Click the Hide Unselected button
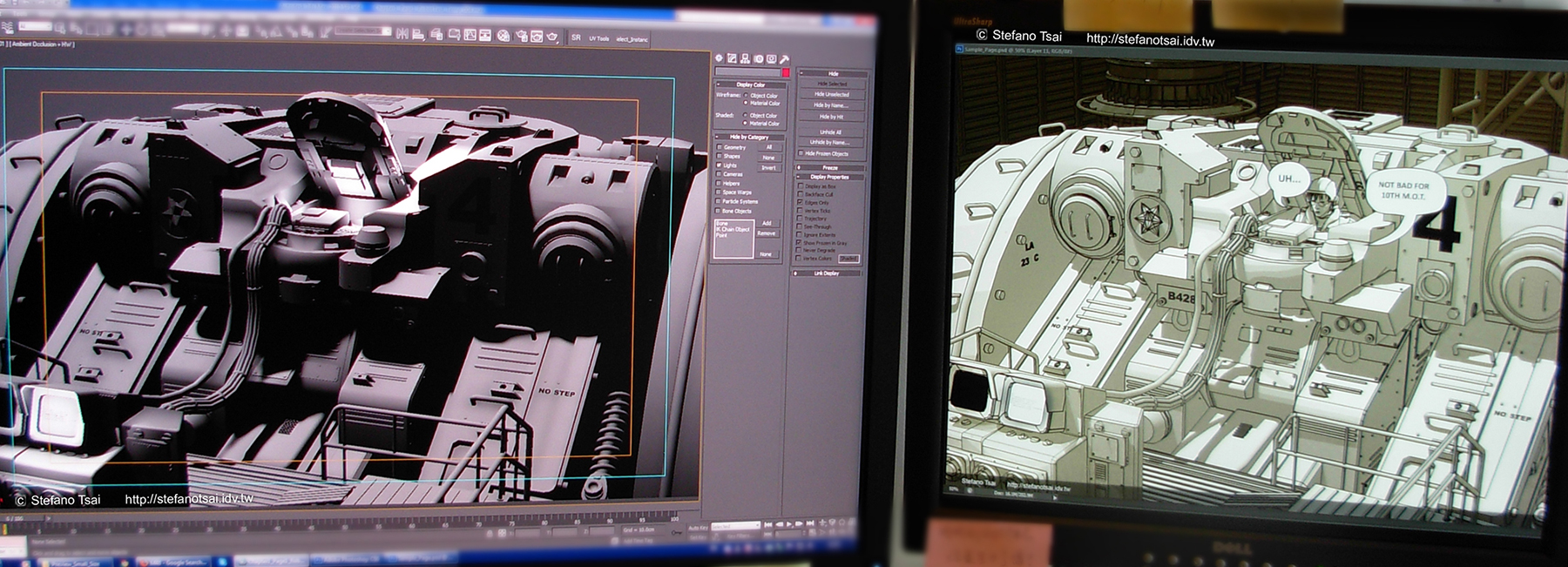This screenshot has height=567, width=1568. click(832, 94)
